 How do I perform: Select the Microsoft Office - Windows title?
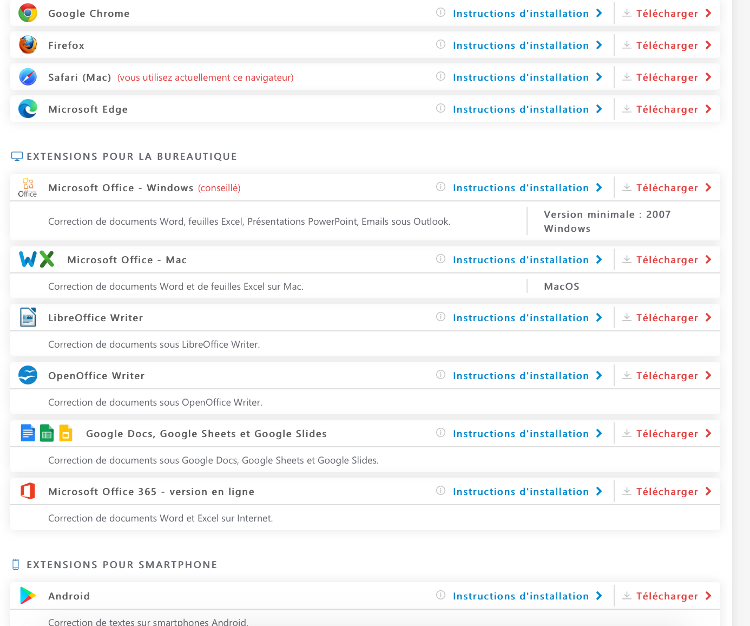pos(121,187)
